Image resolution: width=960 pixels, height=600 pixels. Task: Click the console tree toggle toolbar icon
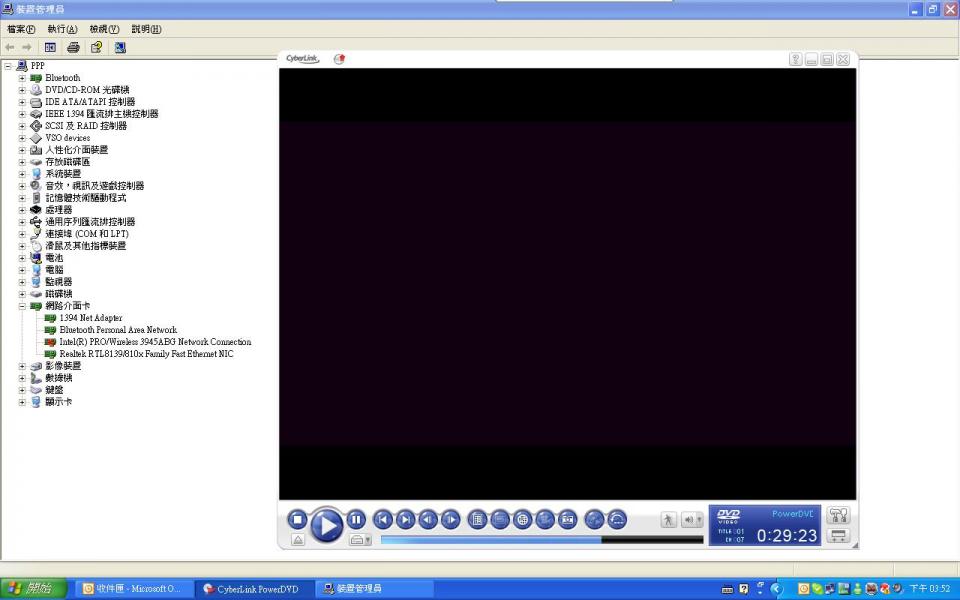click(50, 47)
